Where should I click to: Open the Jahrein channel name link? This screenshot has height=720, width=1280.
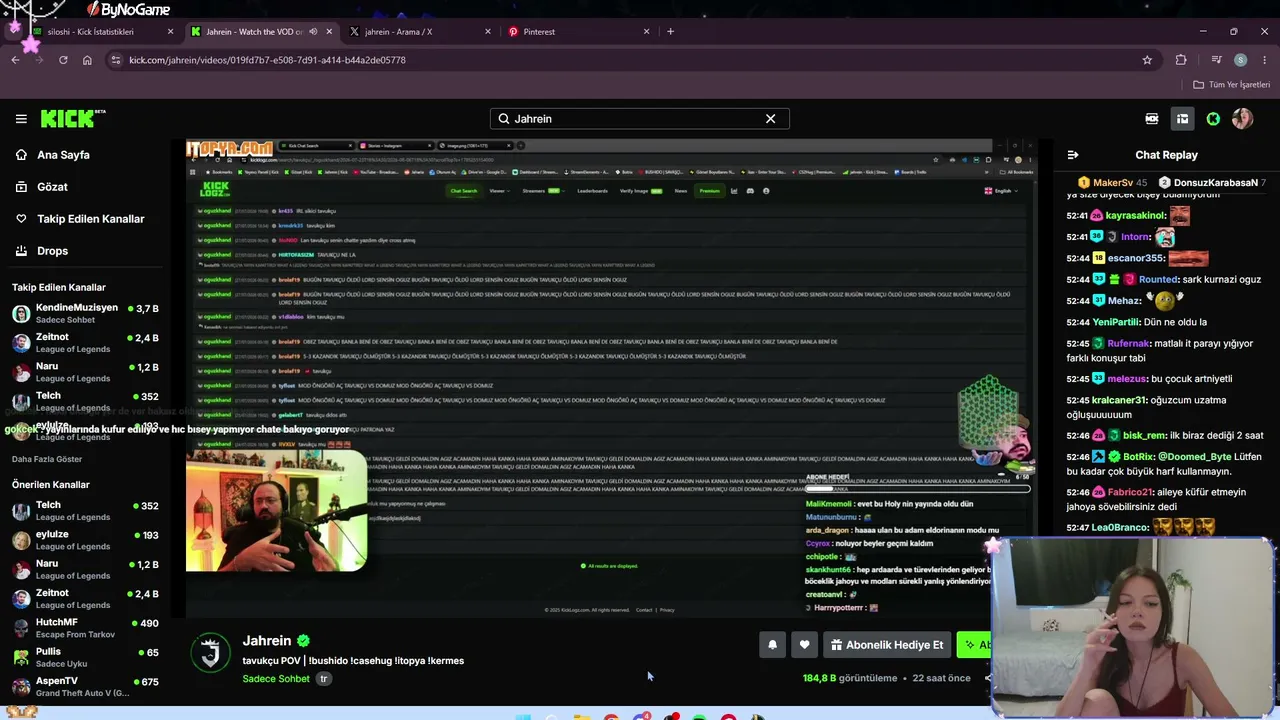pos(267,641)
